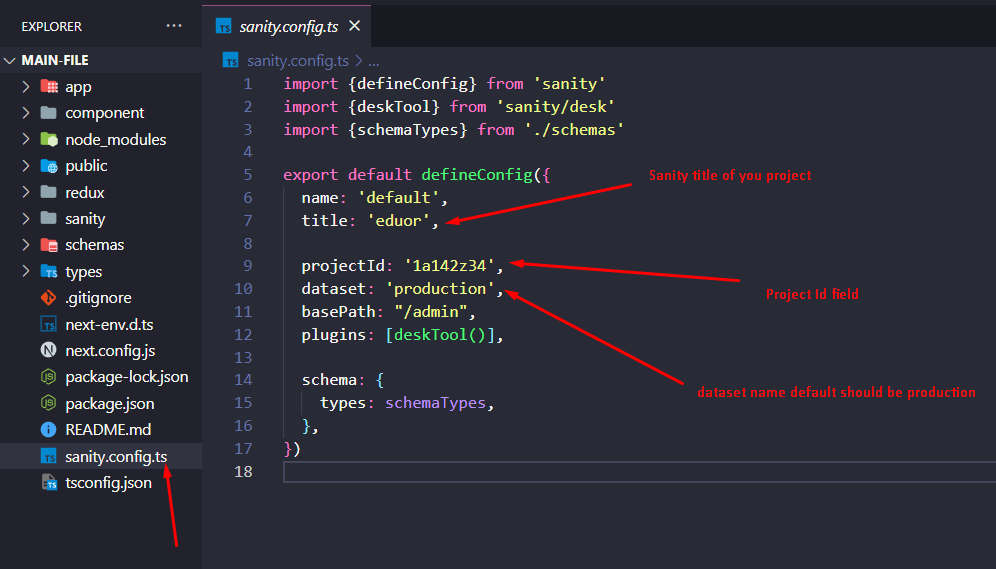Click the .gitignore git file icon
Screen dimensions: 996x569
48,298
